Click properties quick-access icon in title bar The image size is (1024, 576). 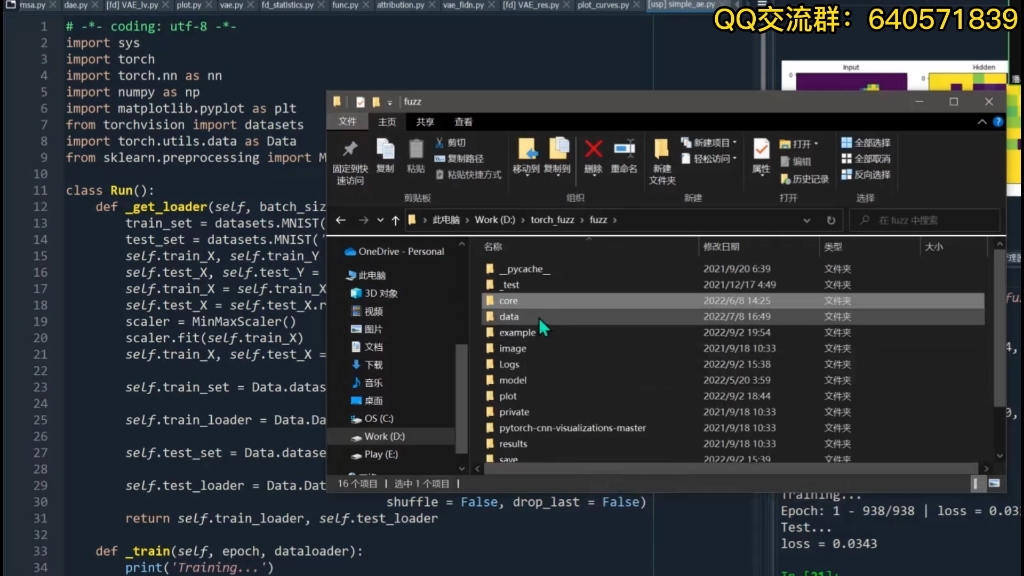click(360, 102)
